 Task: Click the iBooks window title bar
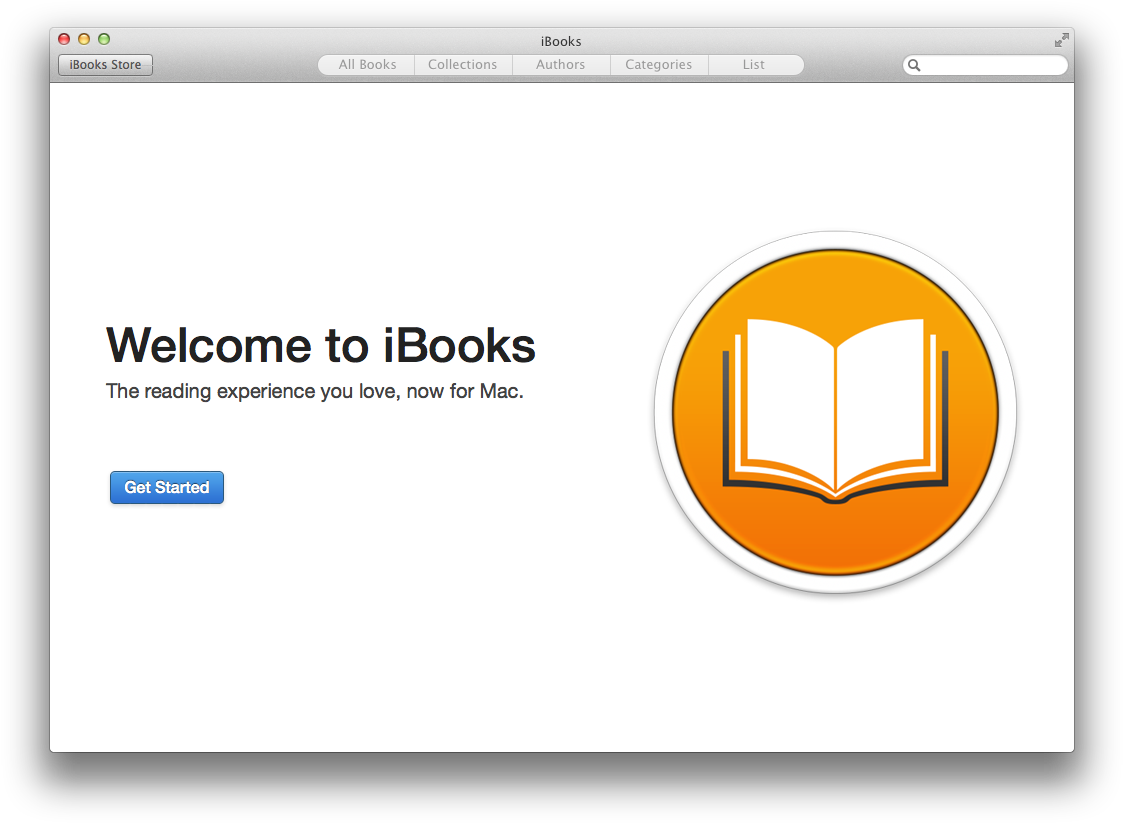pos(560,41)
